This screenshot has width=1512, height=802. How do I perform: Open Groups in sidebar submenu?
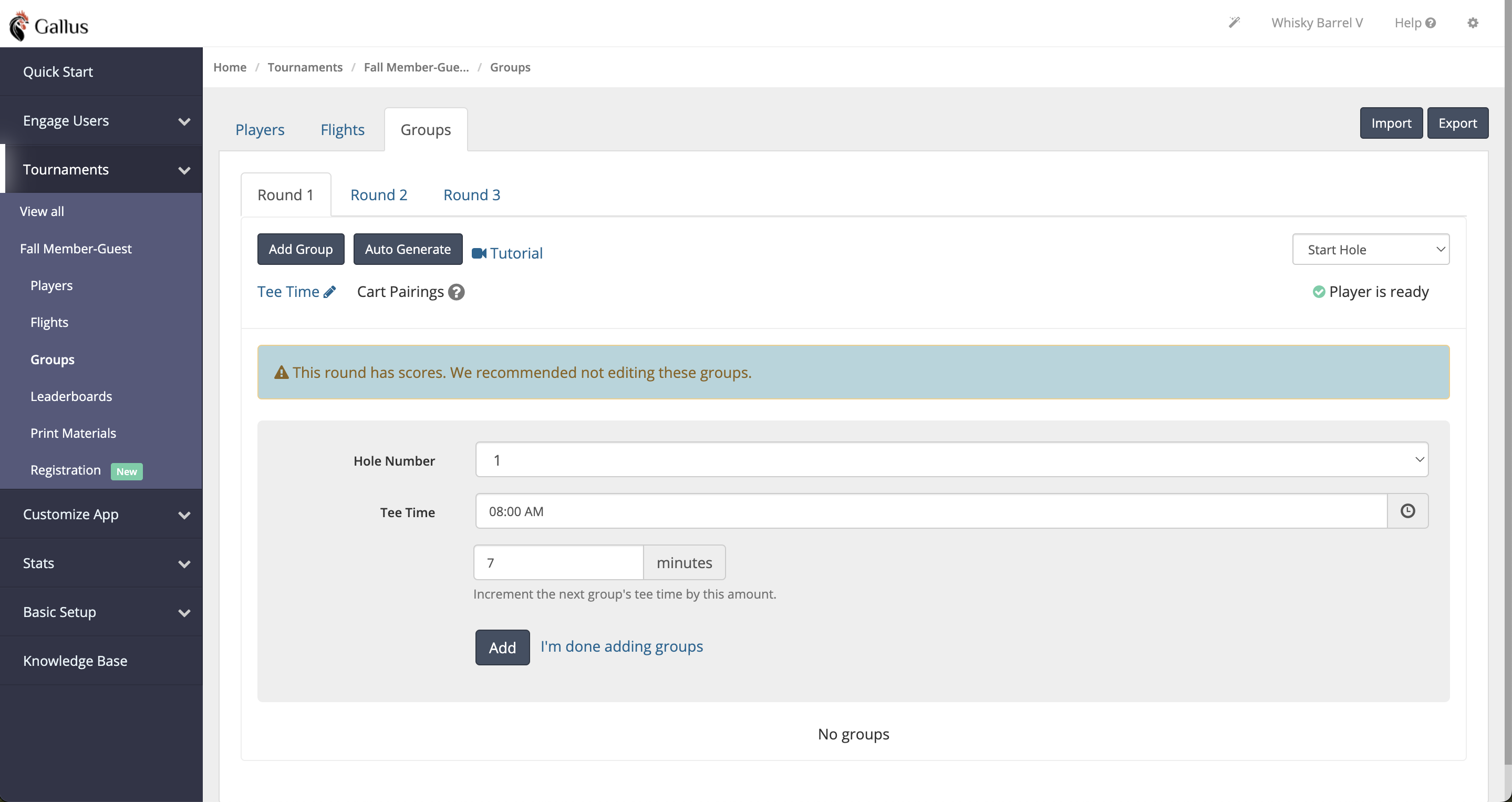coord(52,359)
